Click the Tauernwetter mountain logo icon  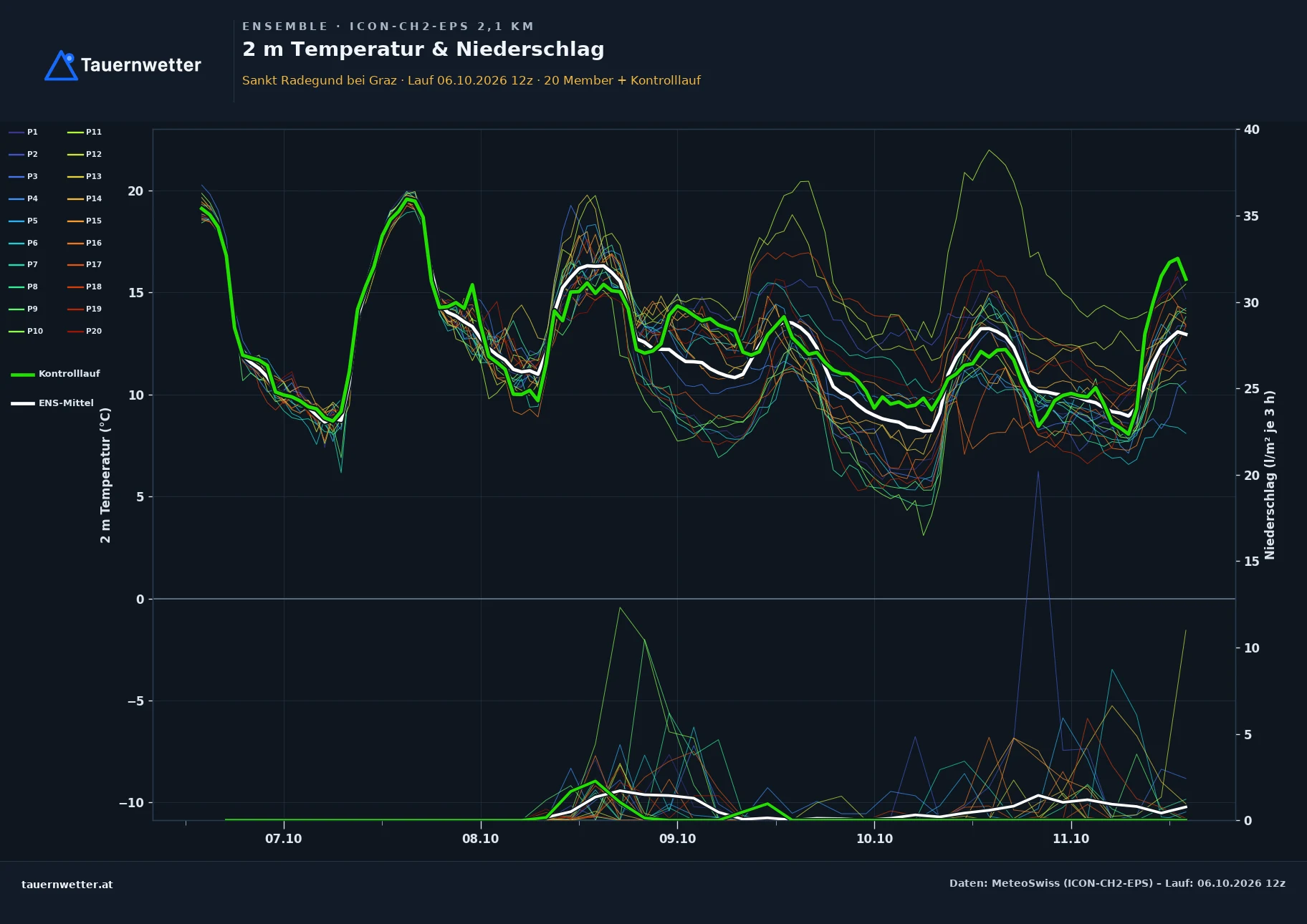tap(62, 65)
